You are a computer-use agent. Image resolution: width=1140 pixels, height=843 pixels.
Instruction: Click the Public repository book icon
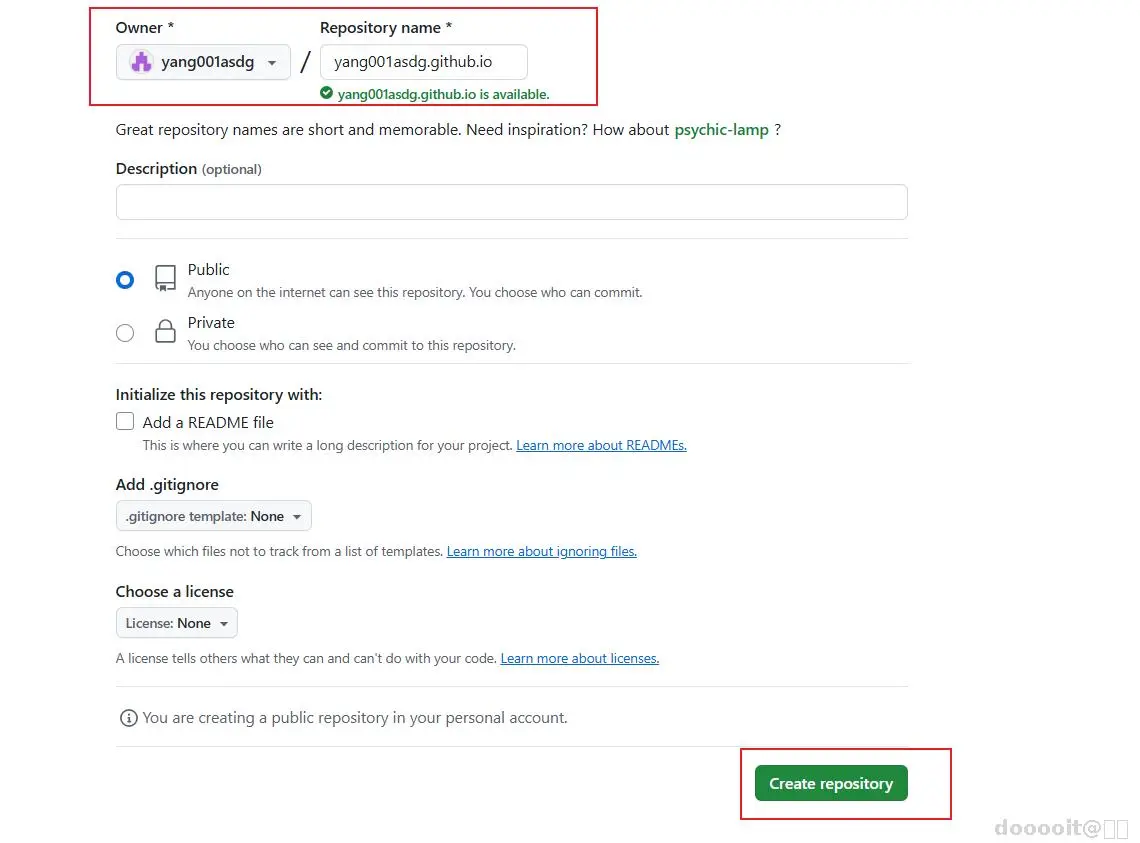click(x=165, y=279)
